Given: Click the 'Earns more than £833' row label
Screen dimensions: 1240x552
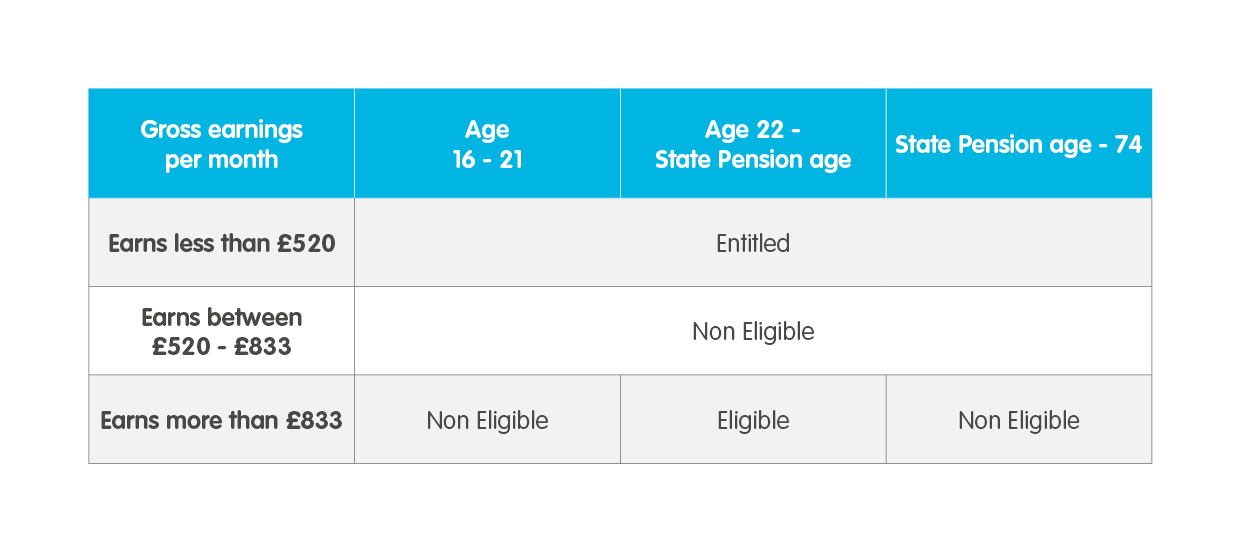Looking at the screenshot, I should click(x=221, y=420).
